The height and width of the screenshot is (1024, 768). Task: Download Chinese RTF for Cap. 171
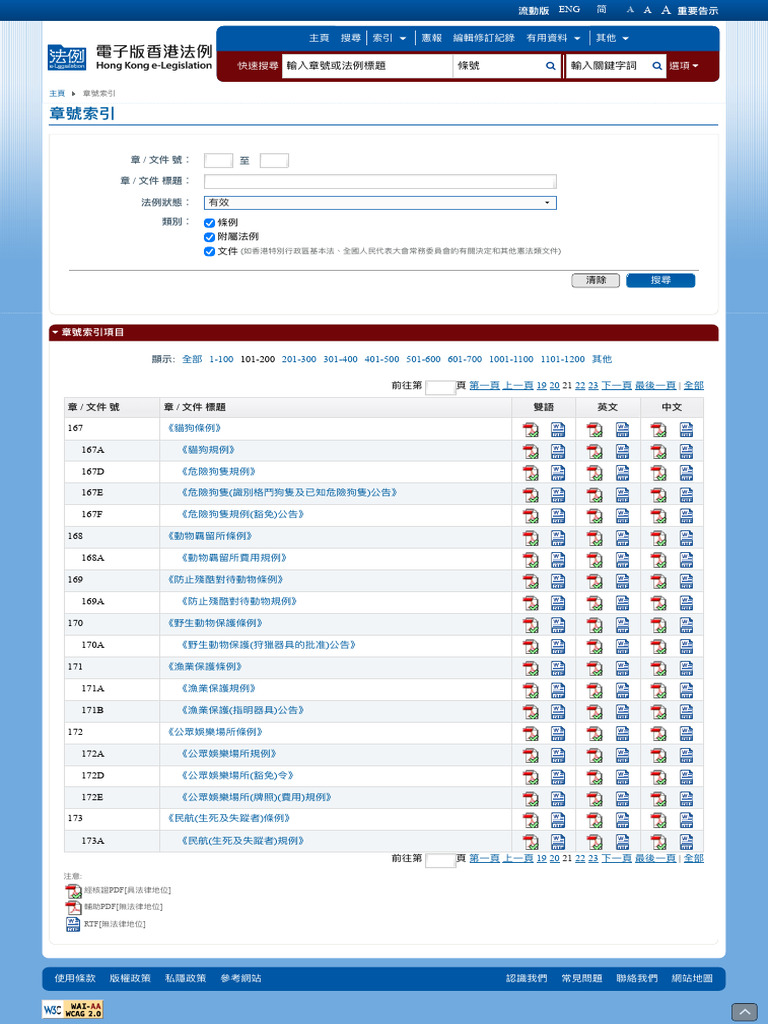[x=686, y=668]
